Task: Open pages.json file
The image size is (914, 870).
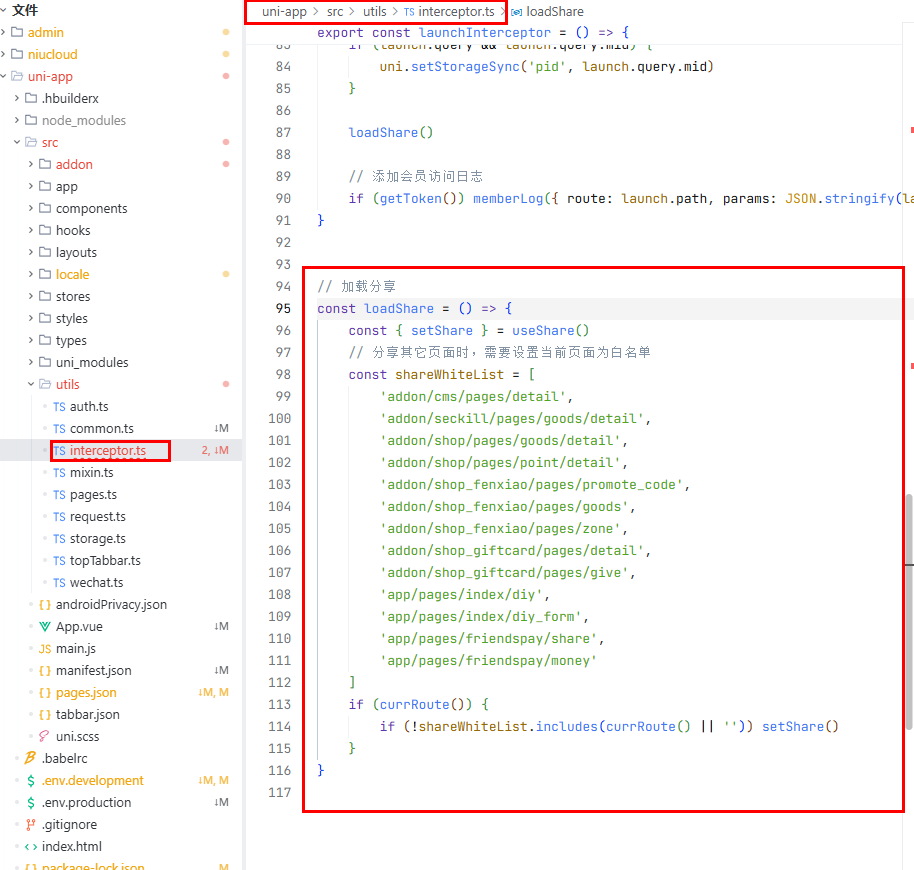Action: 86,693
